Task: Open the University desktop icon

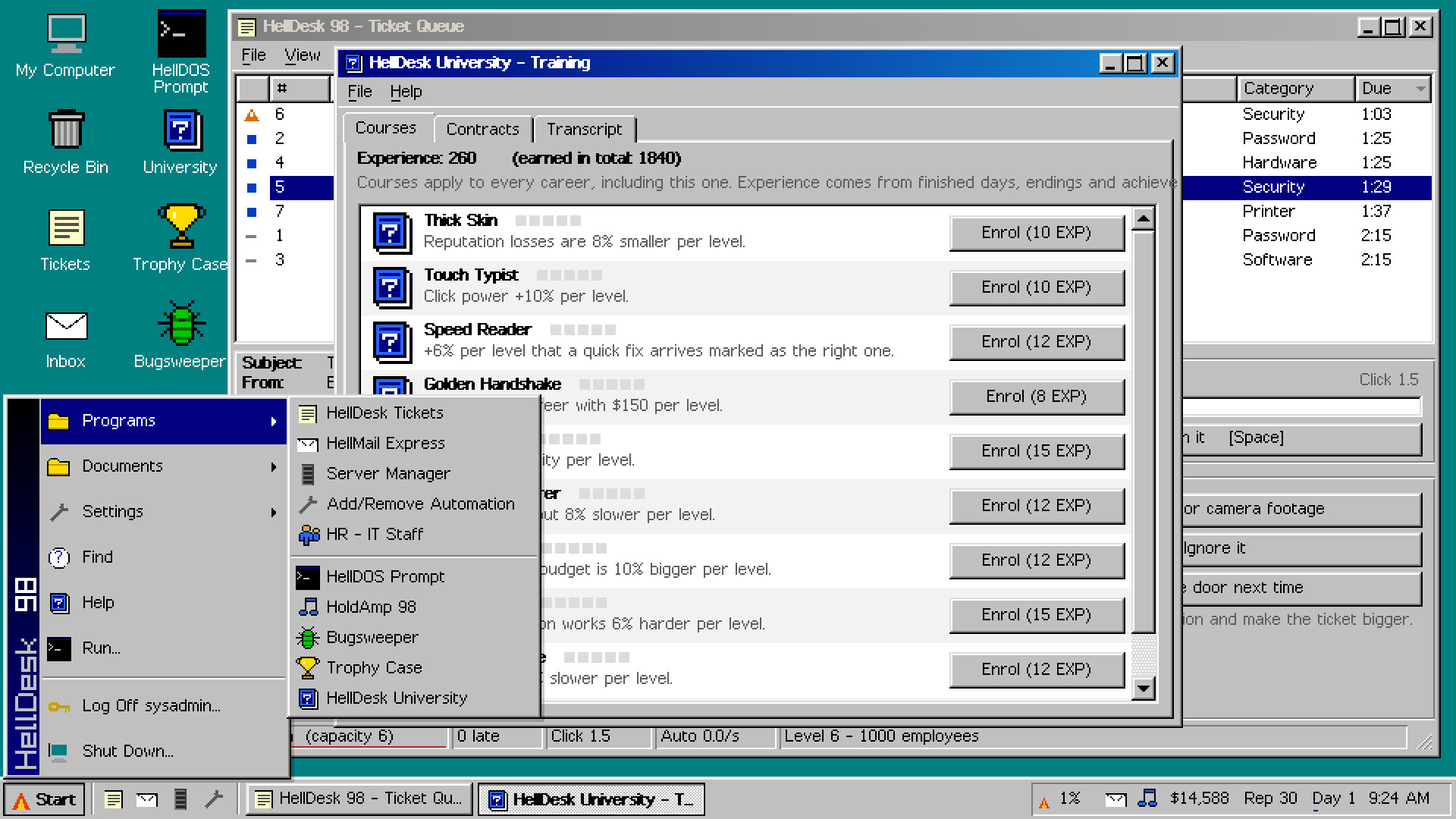Action: pos(180,143)
